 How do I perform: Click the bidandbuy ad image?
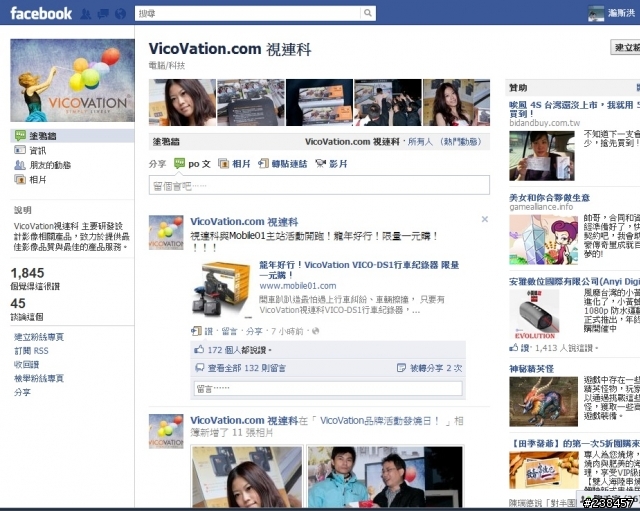tap(542, 156)
